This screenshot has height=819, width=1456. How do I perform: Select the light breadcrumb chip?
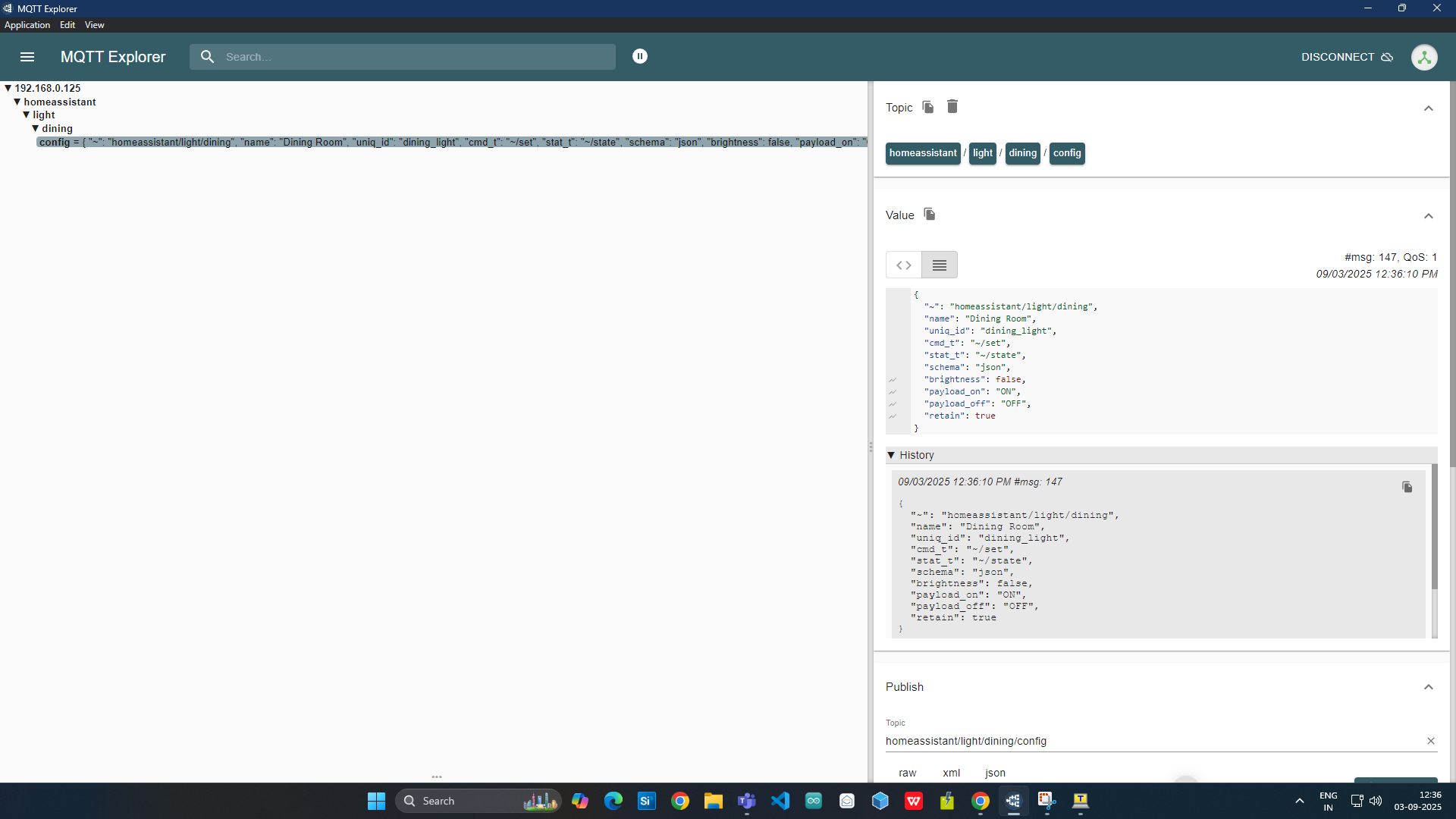click(982, 153)
